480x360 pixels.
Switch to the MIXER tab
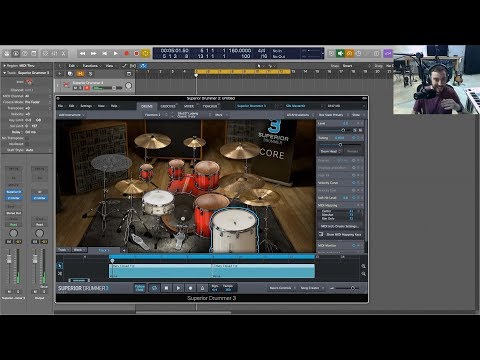point(189,106)
